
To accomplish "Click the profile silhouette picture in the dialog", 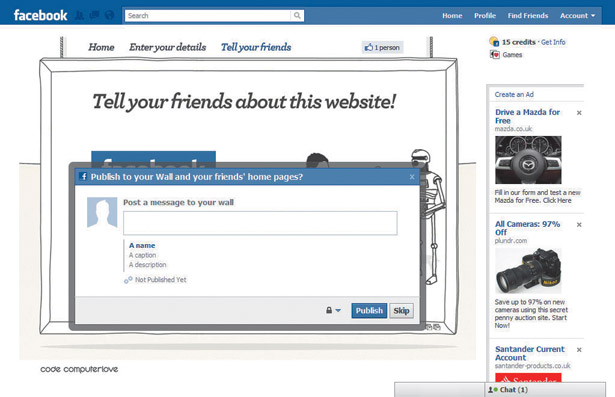I will point(102,212).
